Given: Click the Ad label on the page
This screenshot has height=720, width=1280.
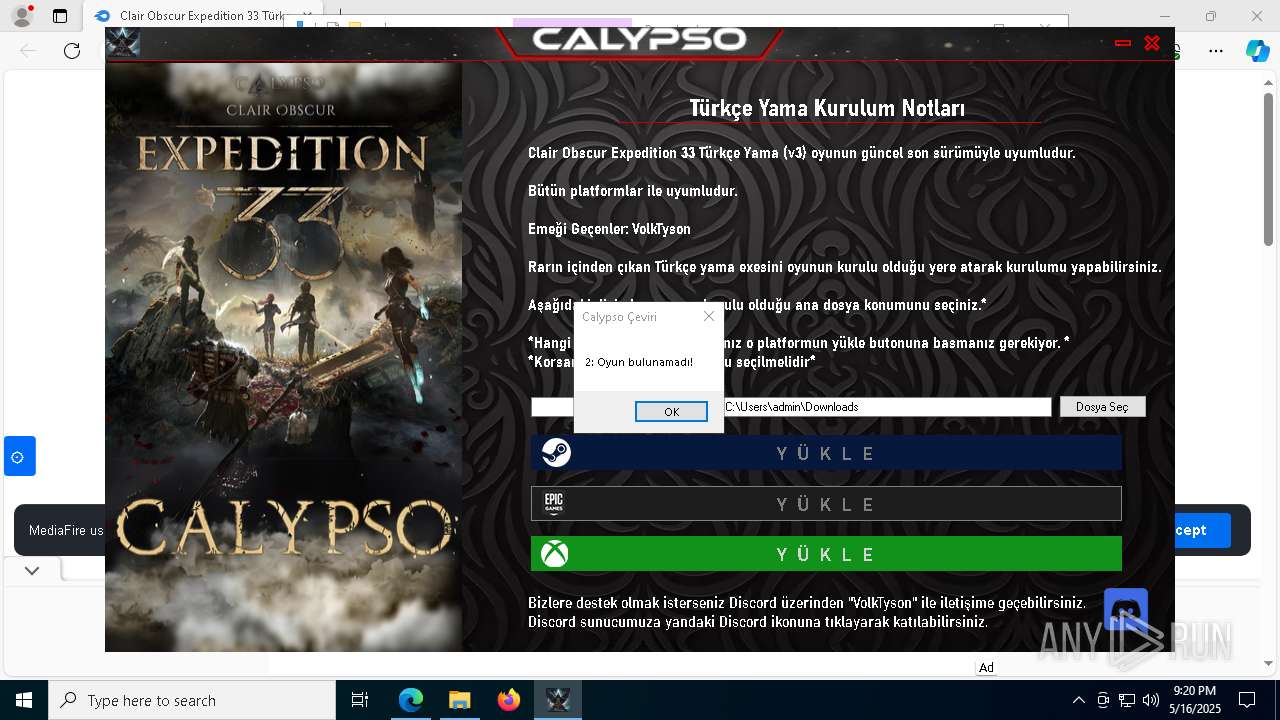Looking at the screenshot, I should tap(986, 667).
